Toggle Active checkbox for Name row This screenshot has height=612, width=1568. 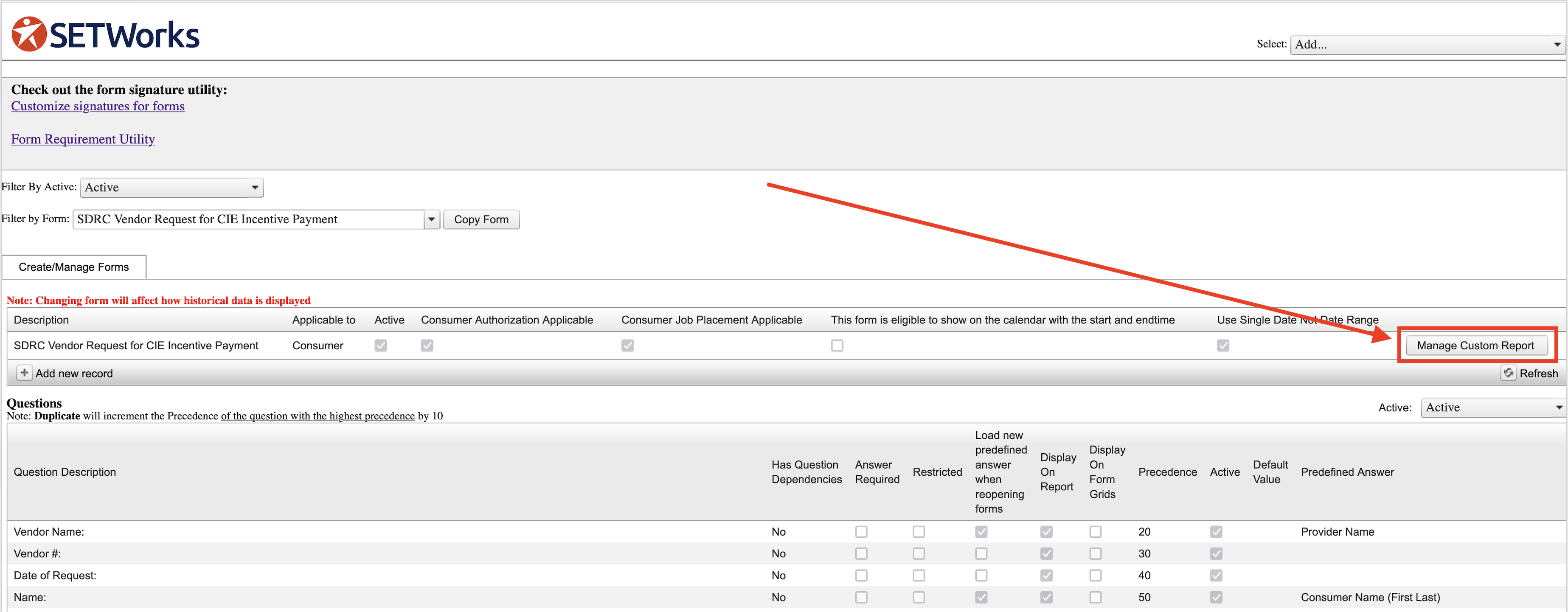[1216, 598]
